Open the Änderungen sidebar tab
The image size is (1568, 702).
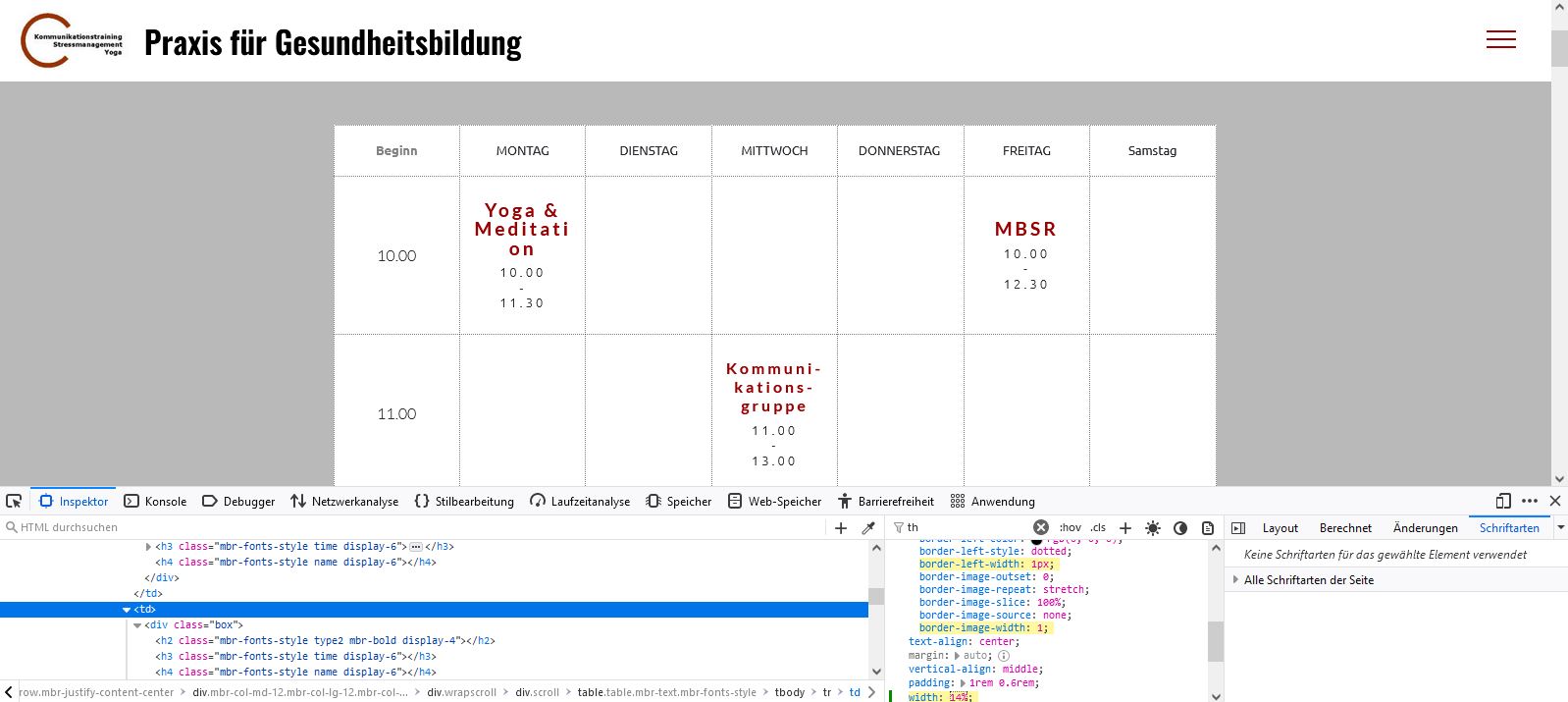[x=1425, y=527]
